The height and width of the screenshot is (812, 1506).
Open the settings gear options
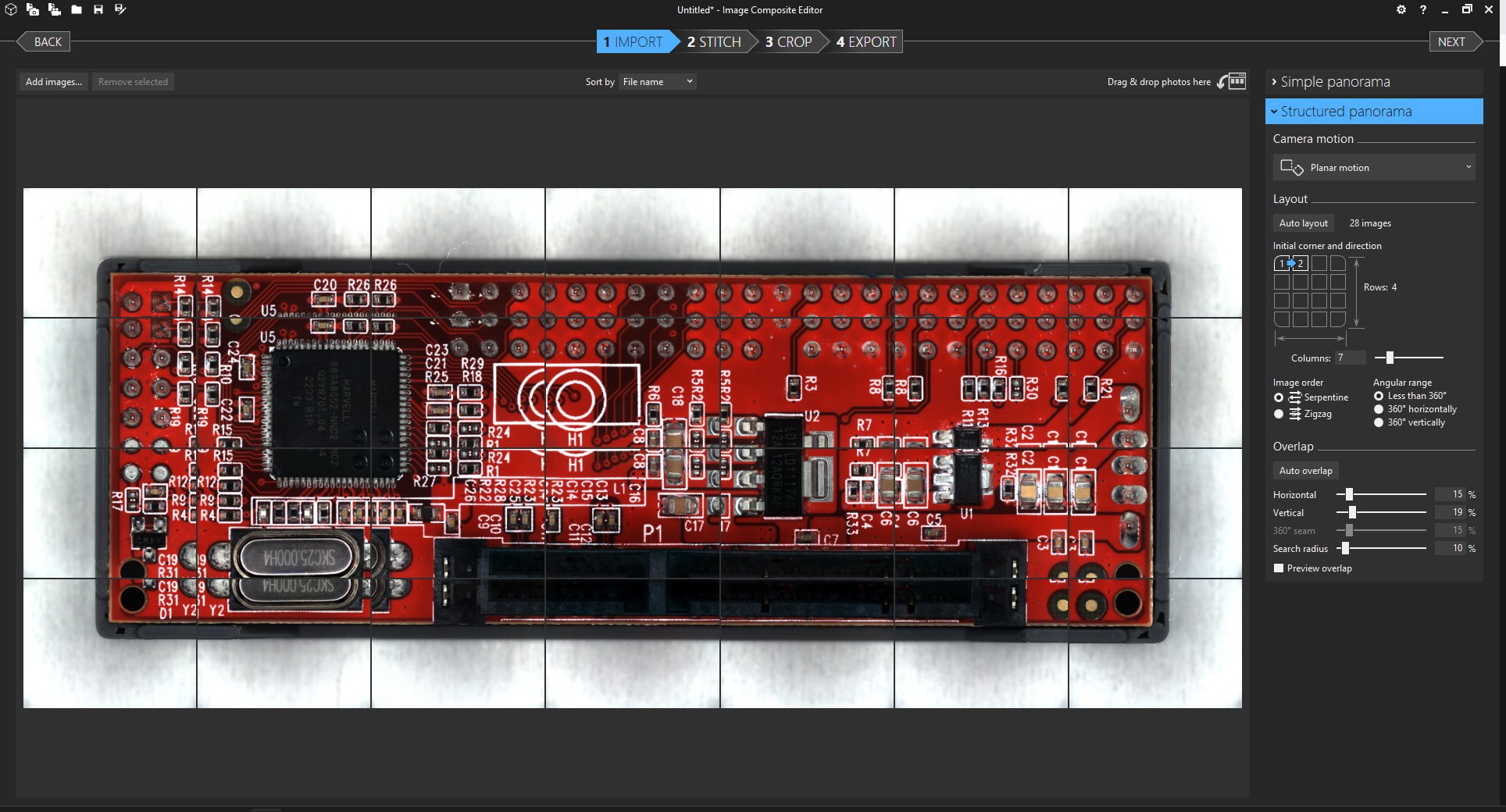point(1401,9)
